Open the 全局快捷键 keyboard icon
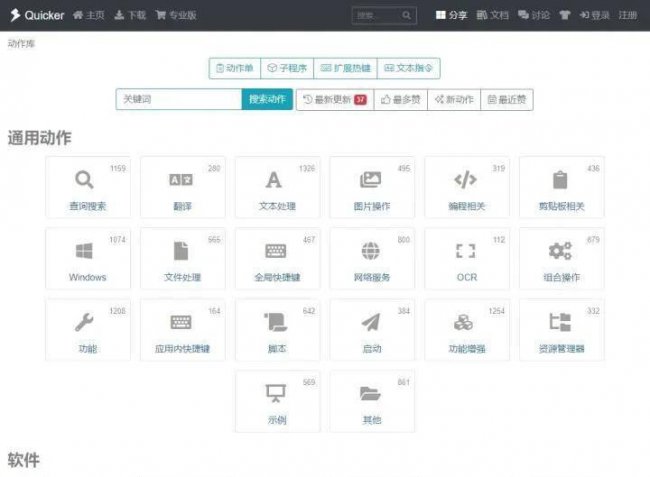This screenshot has width=650, height=477. click(x=276, y=251)
